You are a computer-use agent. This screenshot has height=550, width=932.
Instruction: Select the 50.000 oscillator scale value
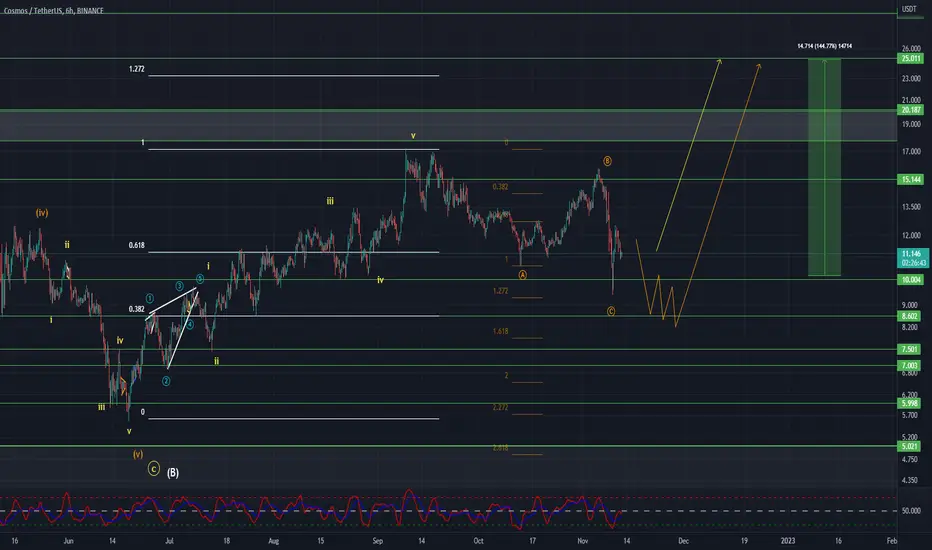coord(911,511)
